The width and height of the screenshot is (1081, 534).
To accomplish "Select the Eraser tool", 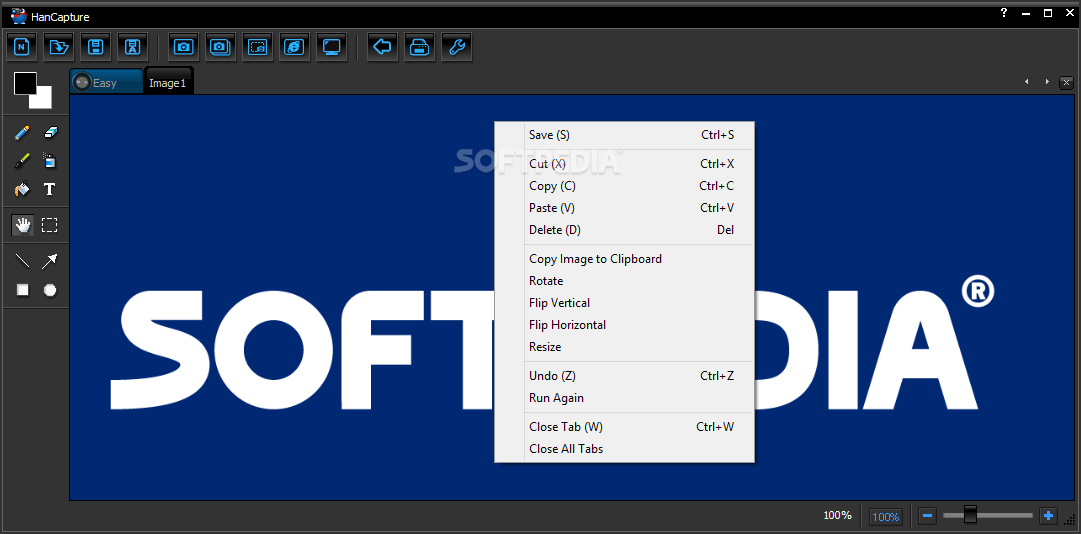I will pyautogui.click(x=50, y=132).
